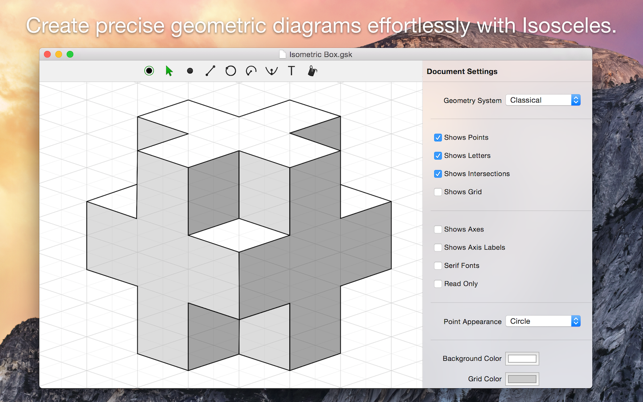Screen dimensions: 643x402
Task: Enable the Serif Fonts checkbox
Action: tap(438, 265)
